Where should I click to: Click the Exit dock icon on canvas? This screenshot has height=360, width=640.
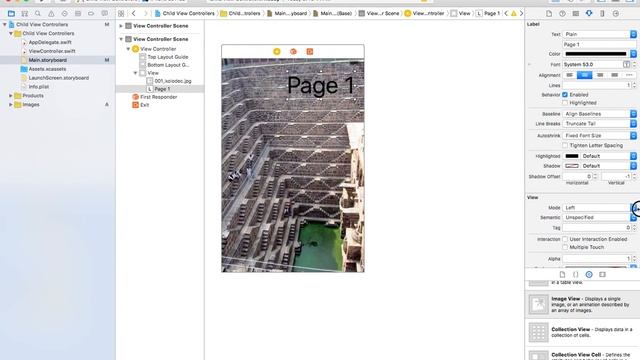point(310,51)
